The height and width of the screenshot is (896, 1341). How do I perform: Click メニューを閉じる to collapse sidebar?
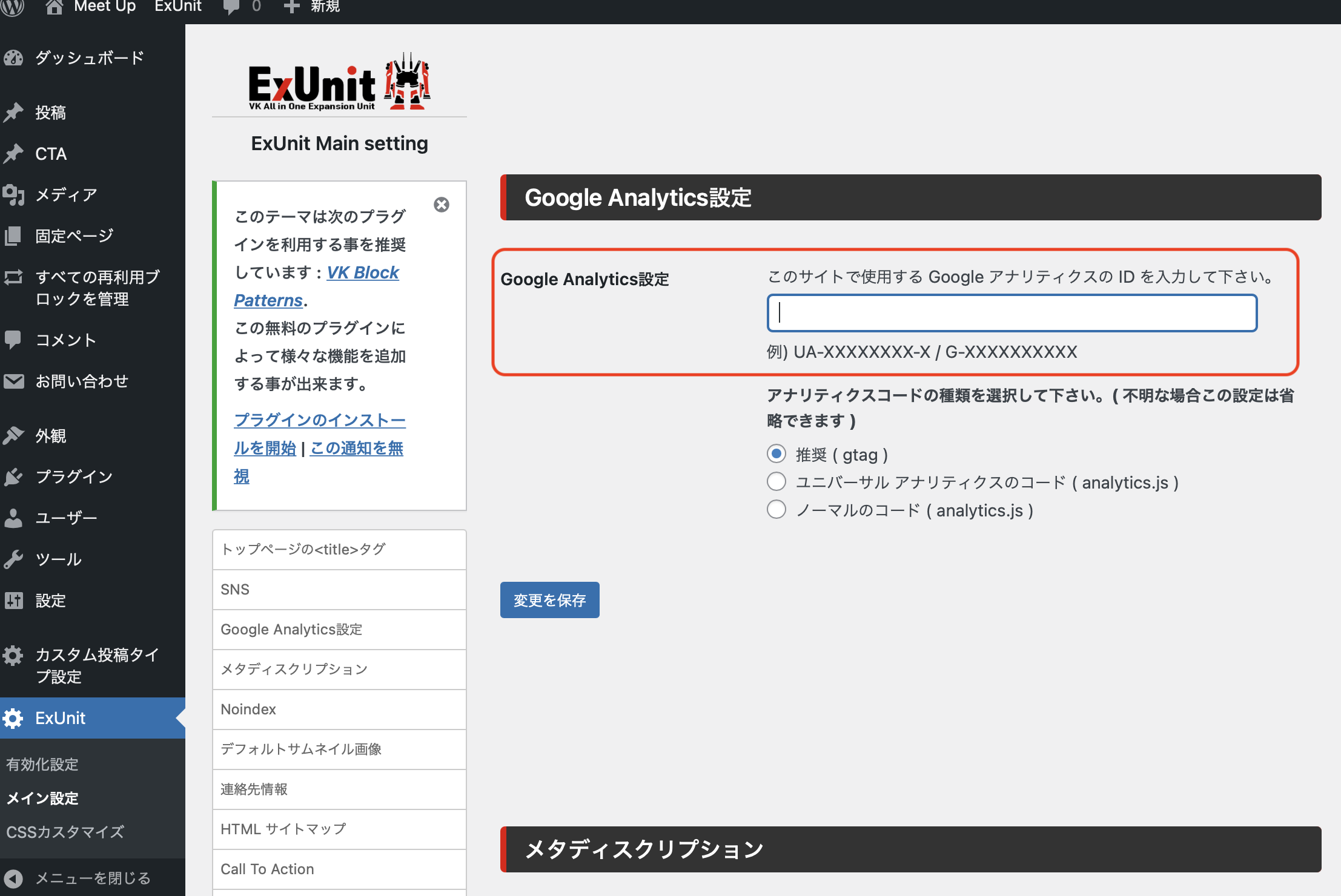coord(93,878)
